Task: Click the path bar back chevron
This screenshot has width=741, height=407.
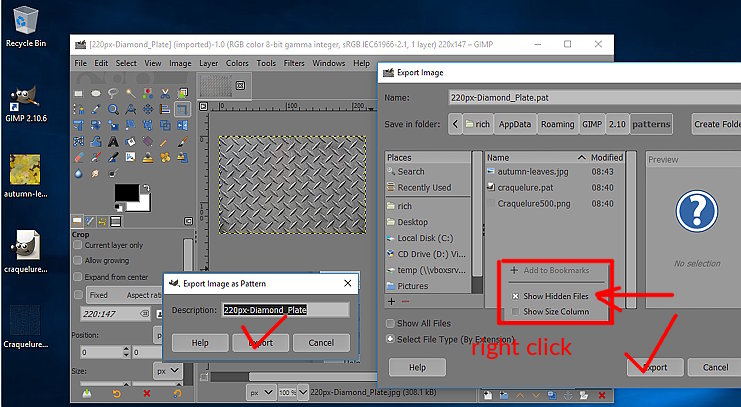Action: [x=455, y=124]
